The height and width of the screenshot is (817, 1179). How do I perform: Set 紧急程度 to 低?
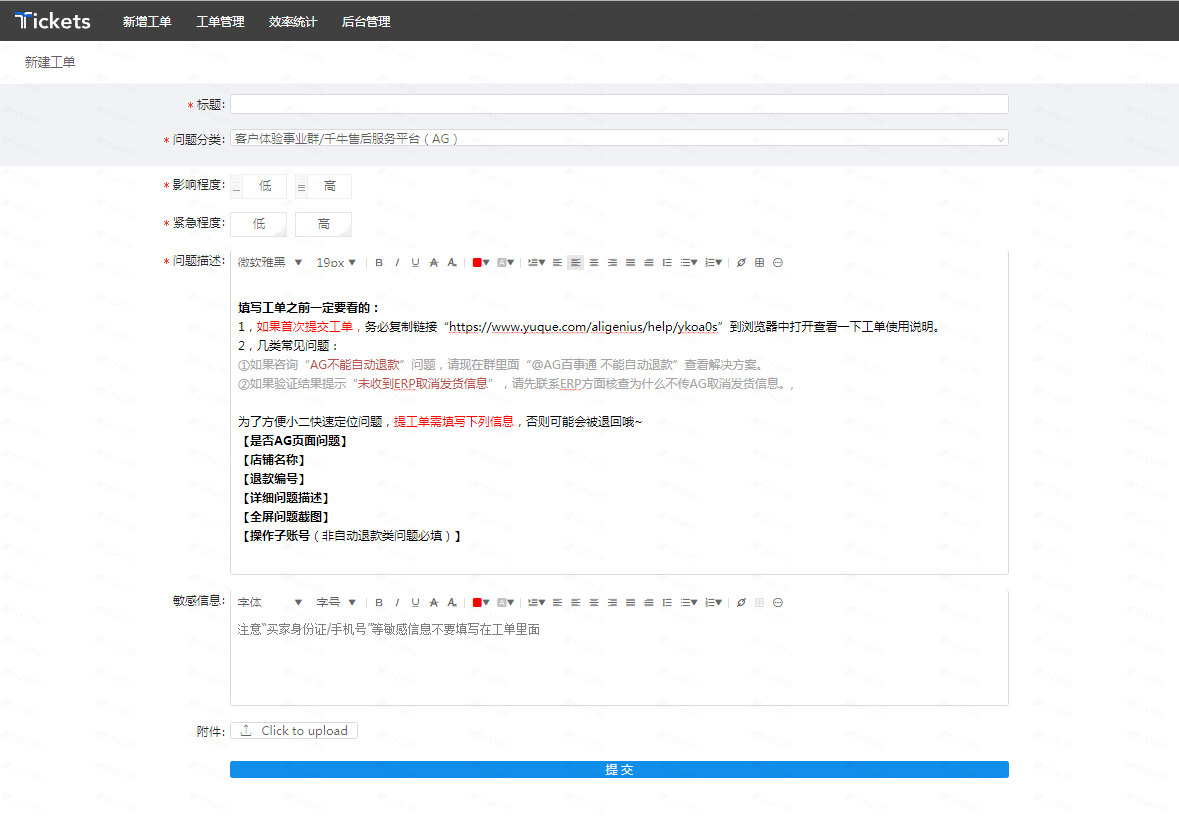[x=259, y=224]
